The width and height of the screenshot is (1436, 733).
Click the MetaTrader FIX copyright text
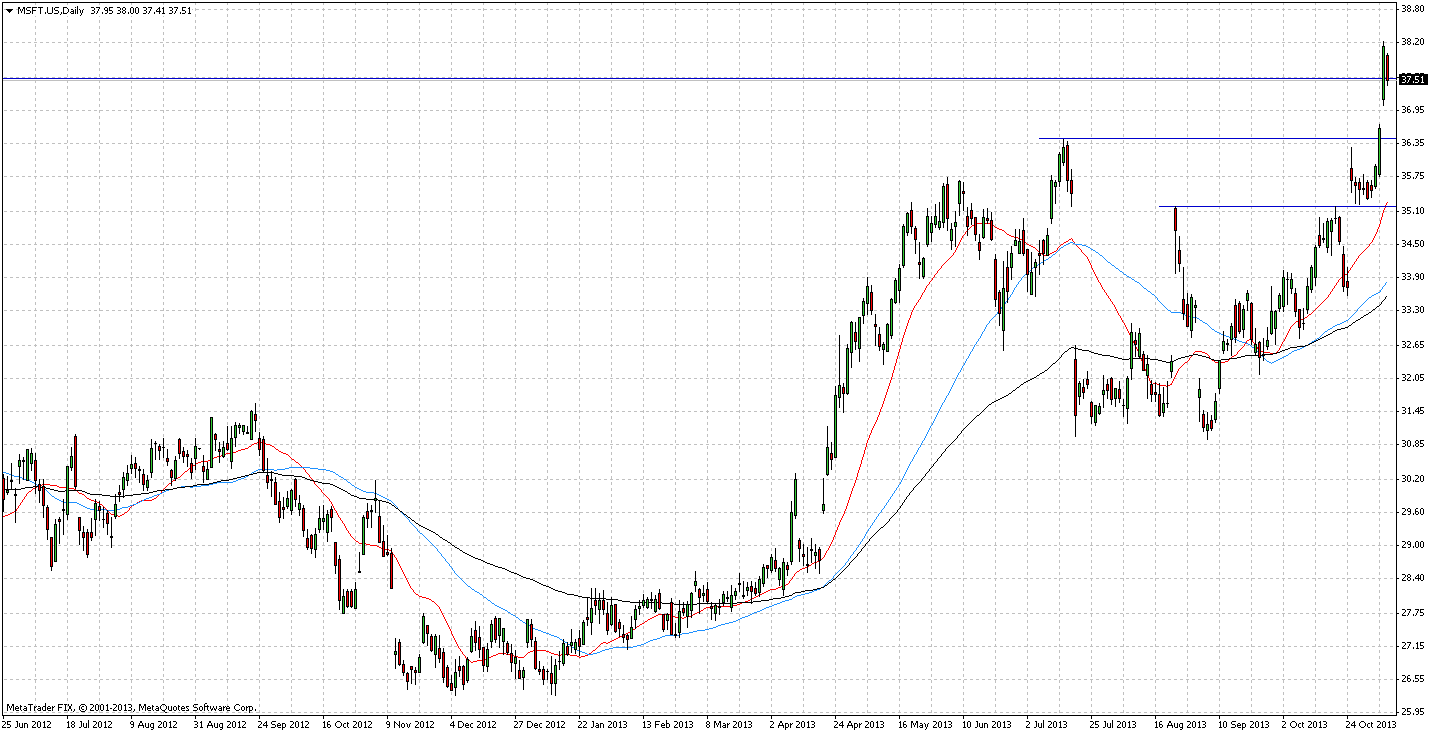pos(130,707)
